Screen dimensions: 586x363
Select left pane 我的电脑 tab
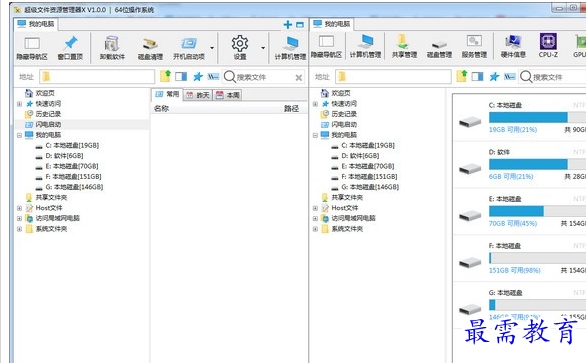pyautogui.click(x=36, y=24)
